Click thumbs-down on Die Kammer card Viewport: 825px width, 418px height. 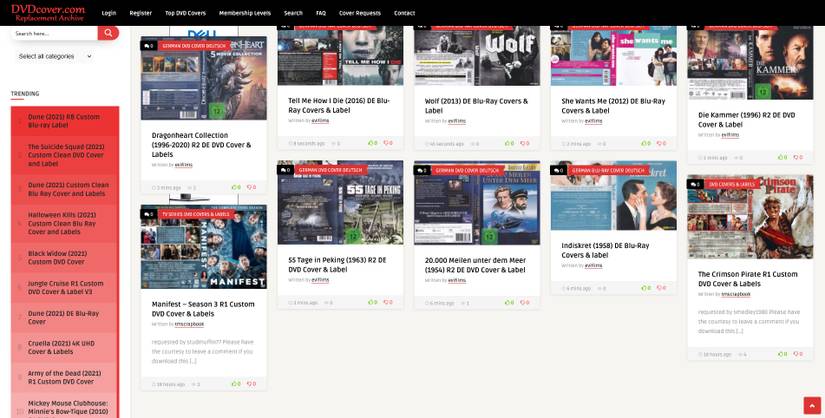[799, 157]
